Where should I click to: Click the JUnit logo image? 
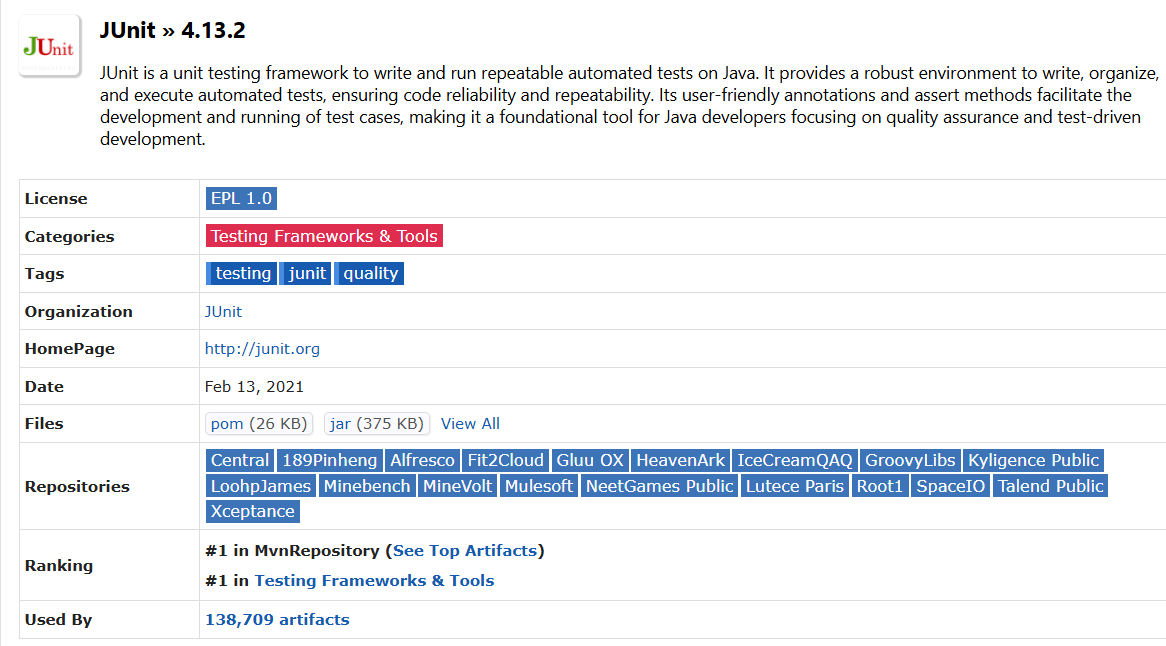coord(50,46)
